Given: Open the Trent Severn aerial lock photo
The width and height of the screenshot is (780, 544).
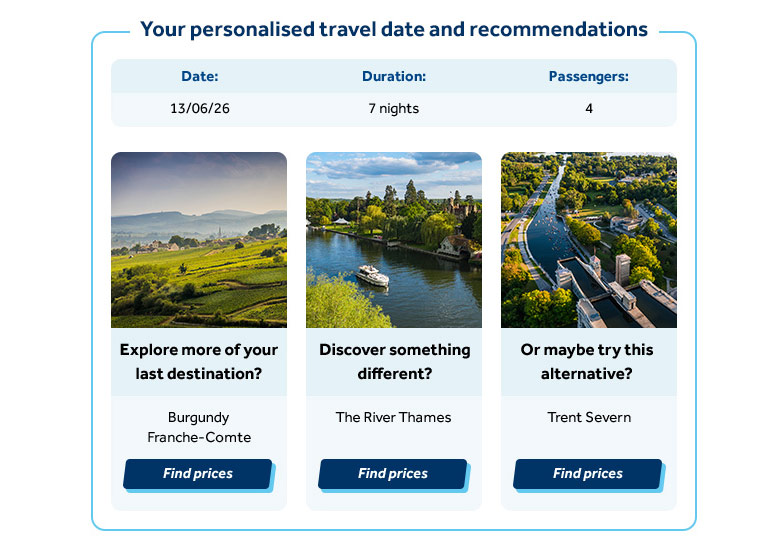Looking at the screenshot, I should coord(589,240).
